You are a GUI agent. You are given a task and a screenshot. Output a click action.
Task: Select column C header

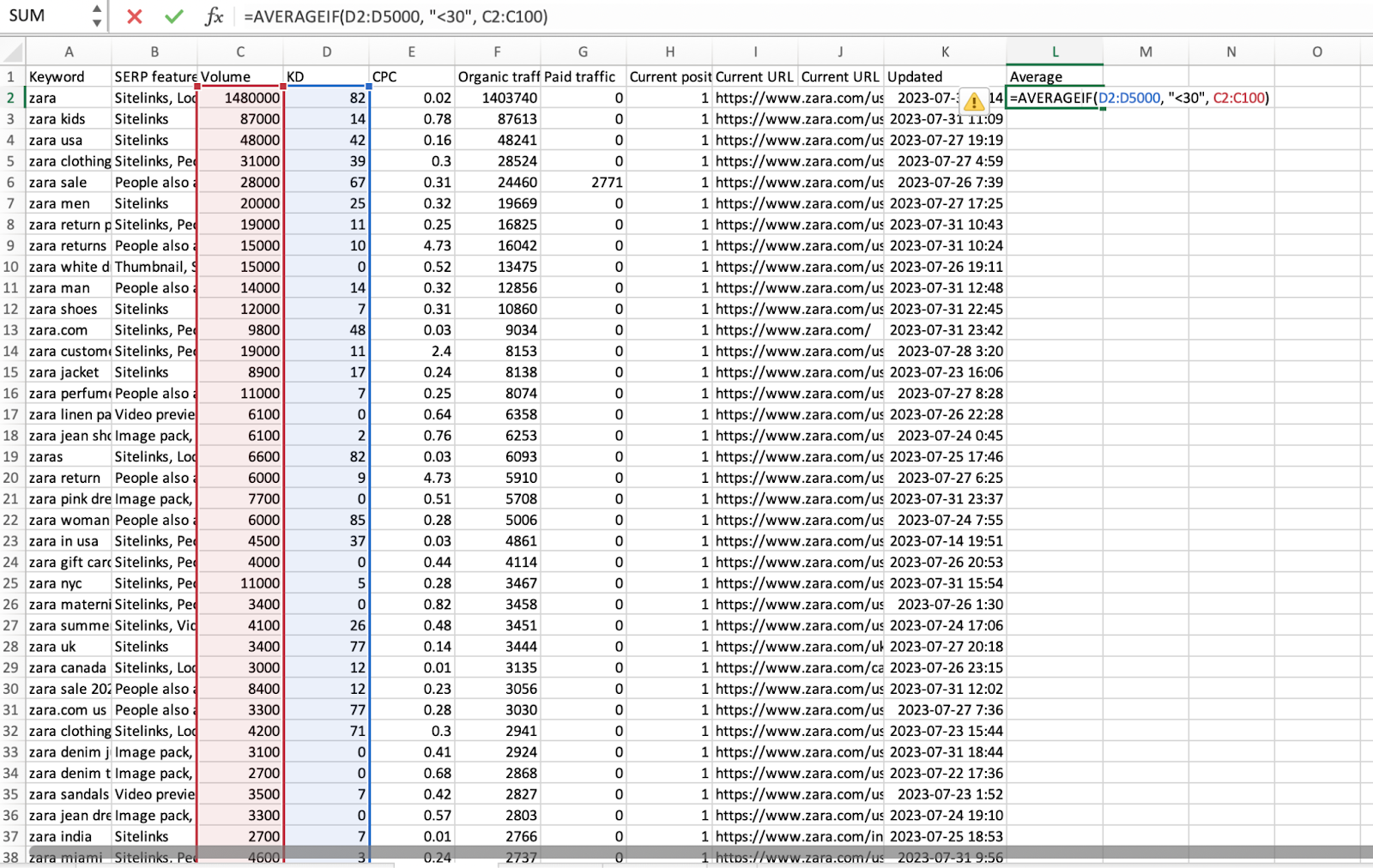click(240, 51)
